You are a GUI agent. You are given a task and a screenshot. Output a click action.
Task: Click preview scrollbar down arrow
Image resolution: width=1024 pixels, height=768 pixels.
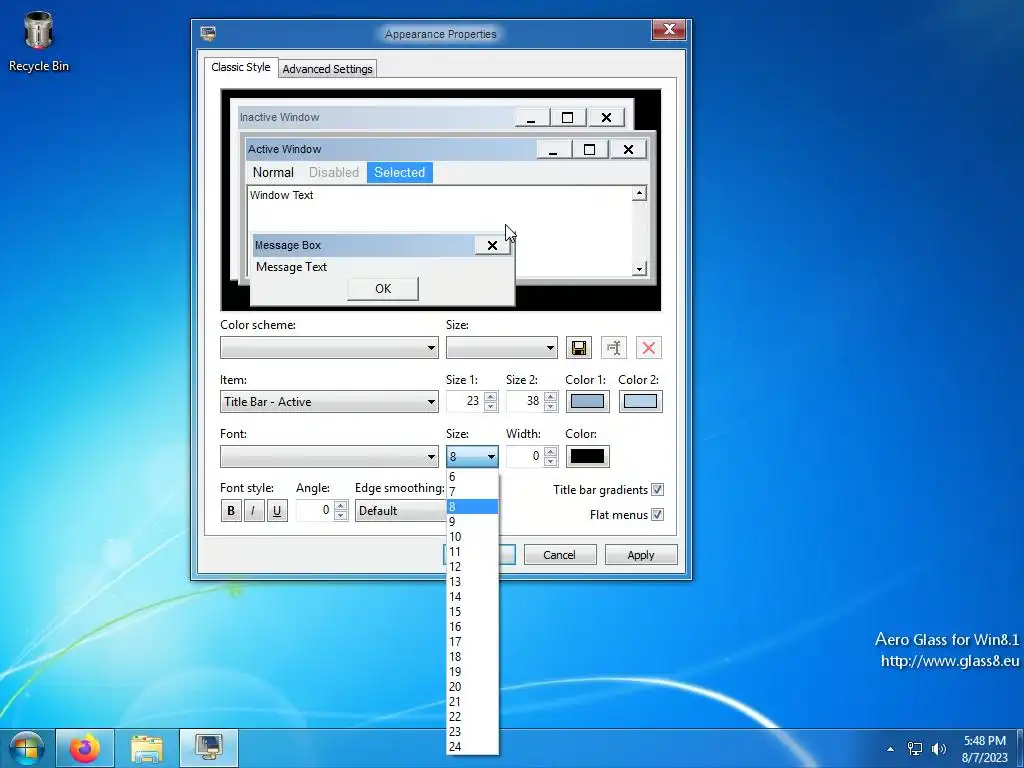(x=639, y=268)
